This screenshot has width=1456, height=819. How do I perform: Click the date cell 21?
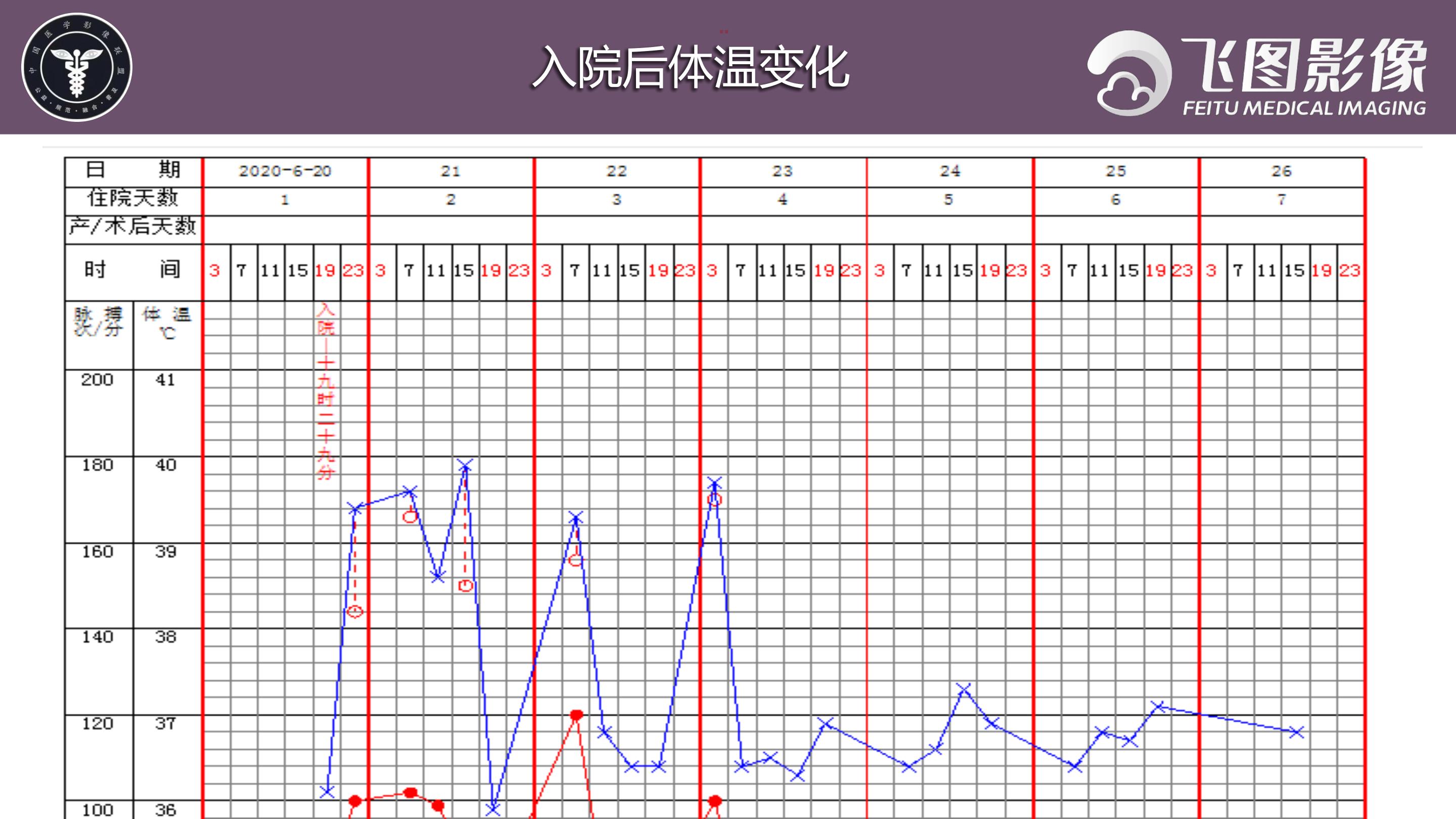click(x=450, y=171)
